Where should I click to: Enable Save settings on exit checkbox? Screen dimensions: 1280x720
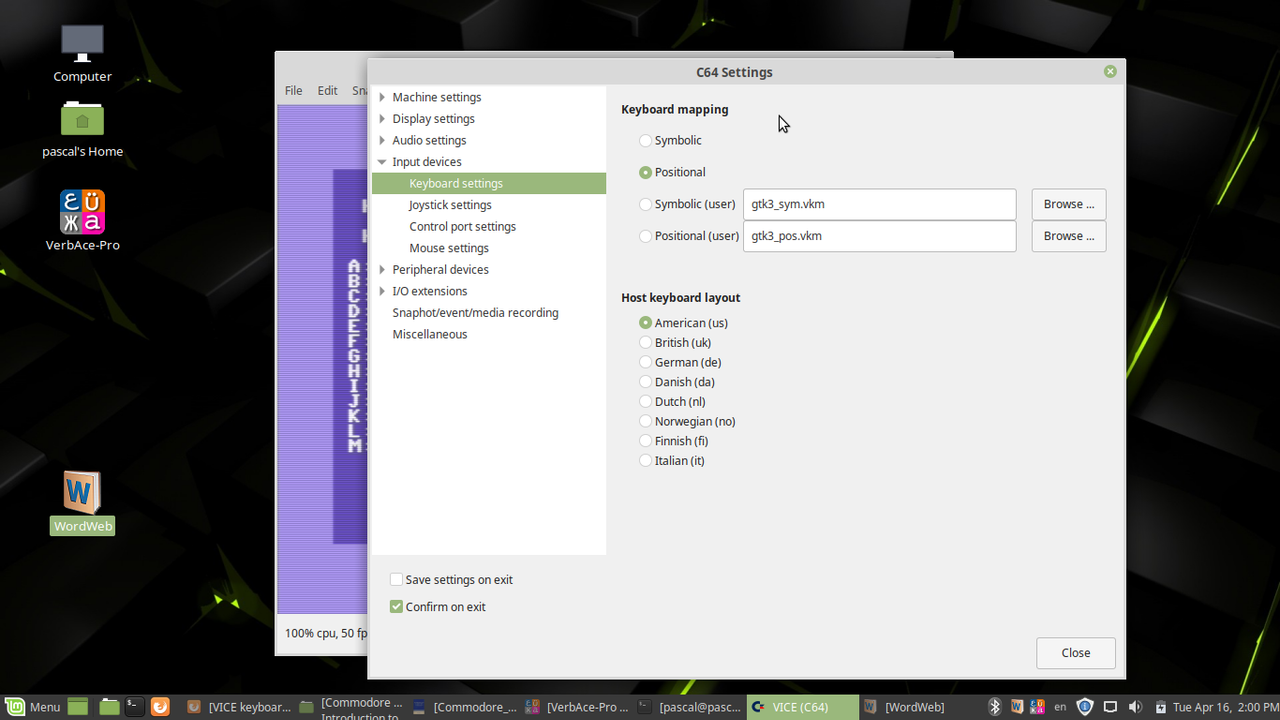[396, 580]
